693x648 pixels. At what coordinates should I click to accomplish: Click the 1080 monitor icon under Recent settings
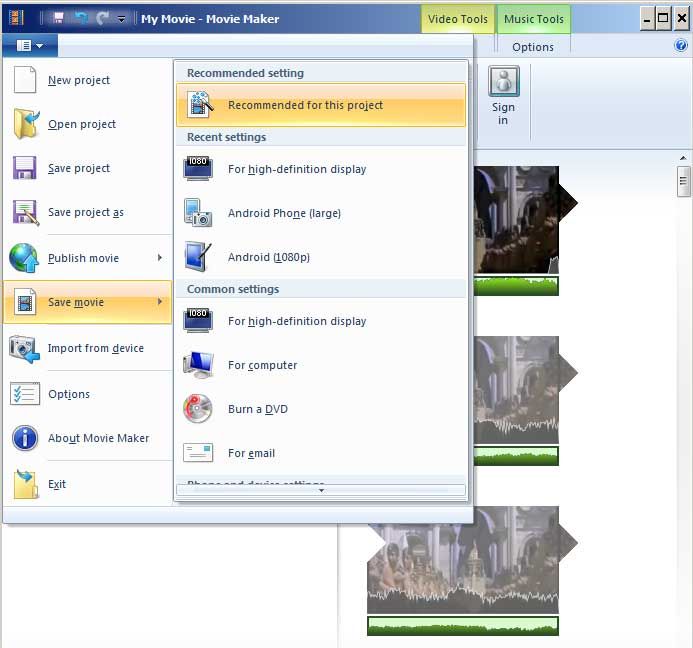pyautogui.click(x=198, y=168)
